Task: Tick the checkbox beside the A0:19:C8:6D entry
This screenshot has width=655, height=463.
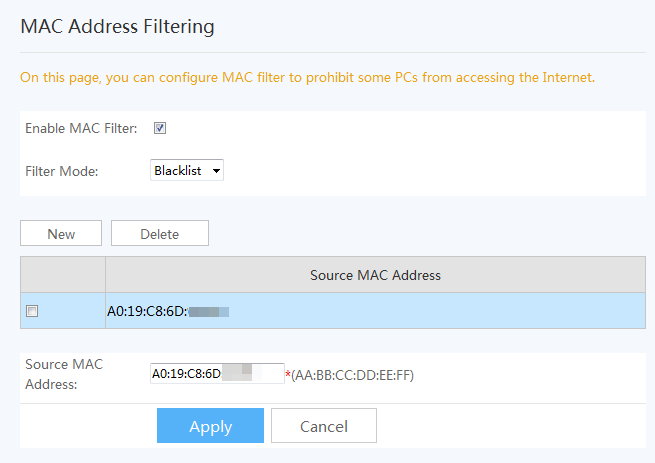Action: point(32,311)
